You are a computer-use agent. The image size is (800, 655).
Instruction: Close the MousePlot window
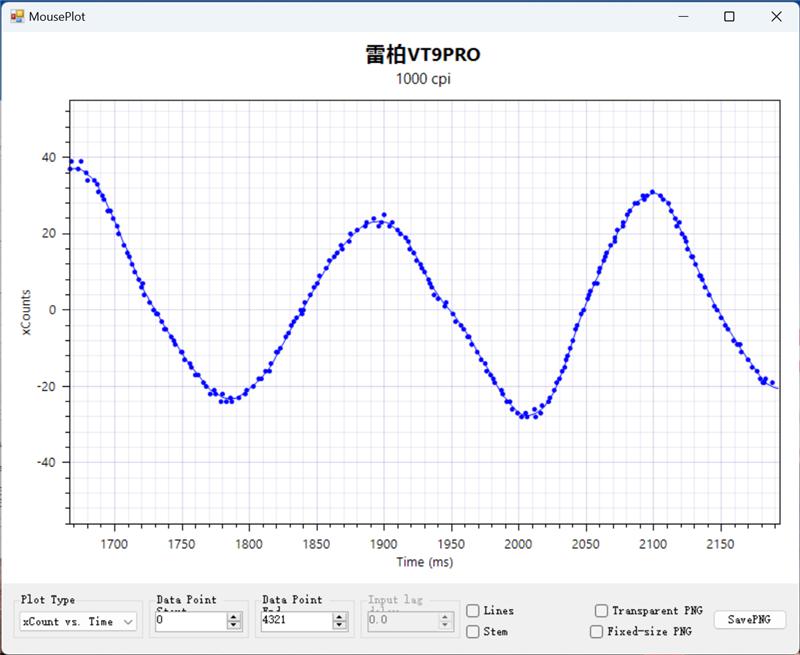click(776, 16)
